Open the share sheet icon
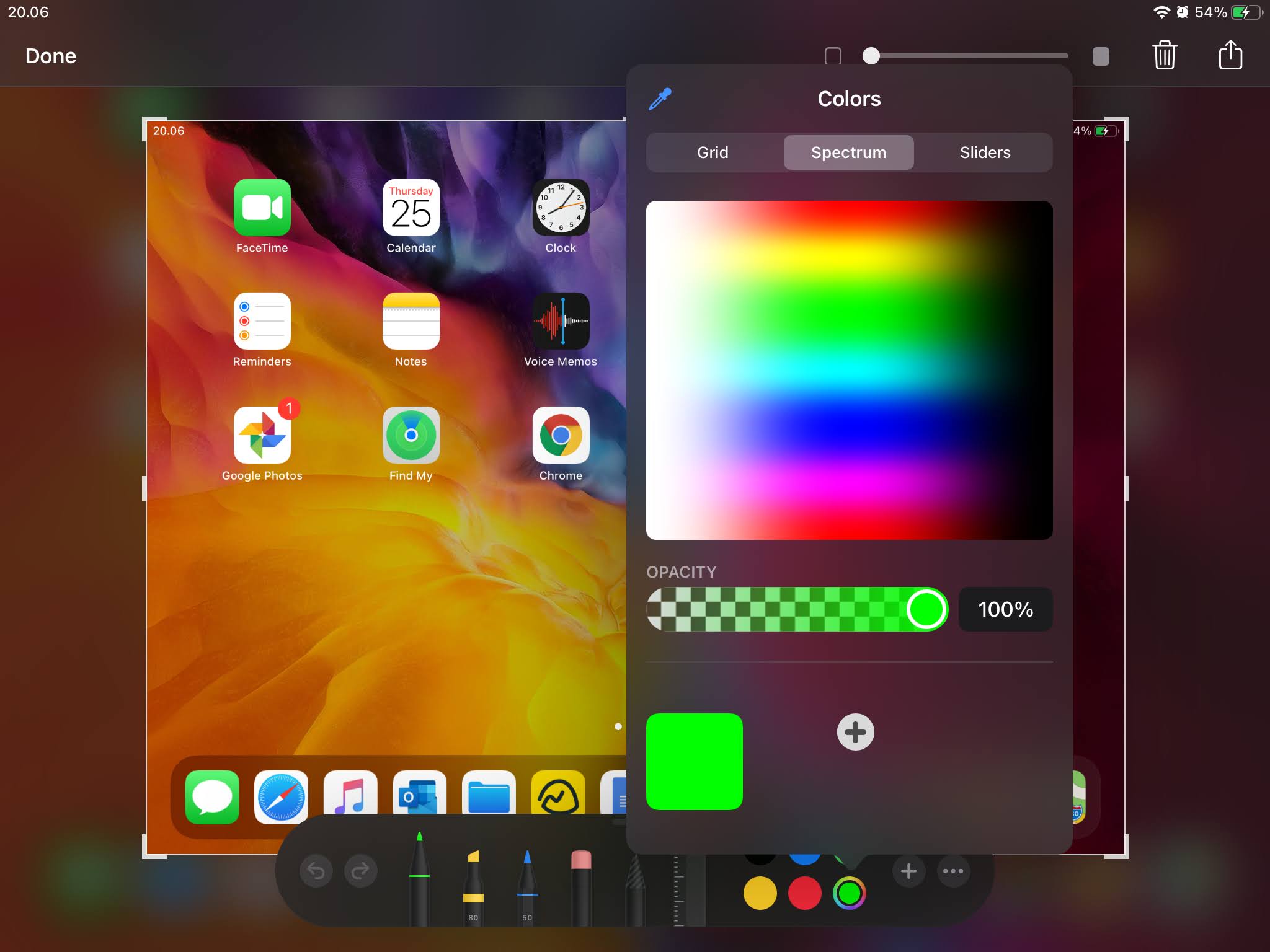This screenshot has height=952, width=1270. tap(1230, 56)
